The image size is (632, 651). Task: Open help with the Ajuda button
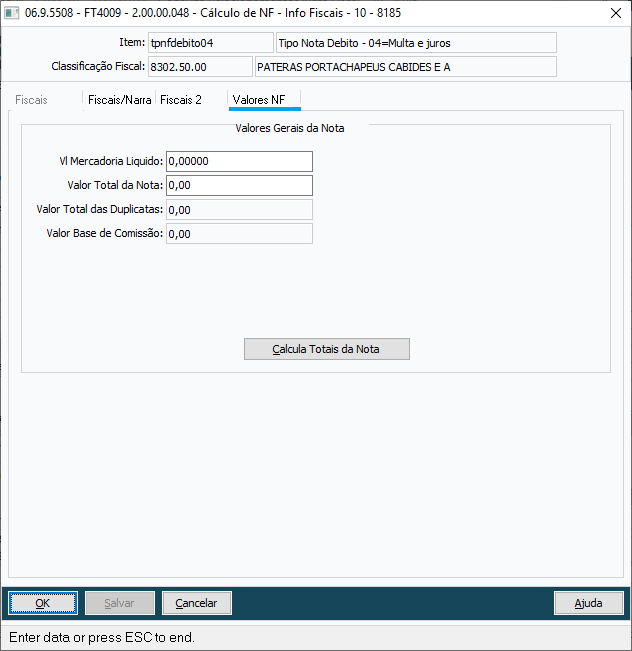coord(588,603)
